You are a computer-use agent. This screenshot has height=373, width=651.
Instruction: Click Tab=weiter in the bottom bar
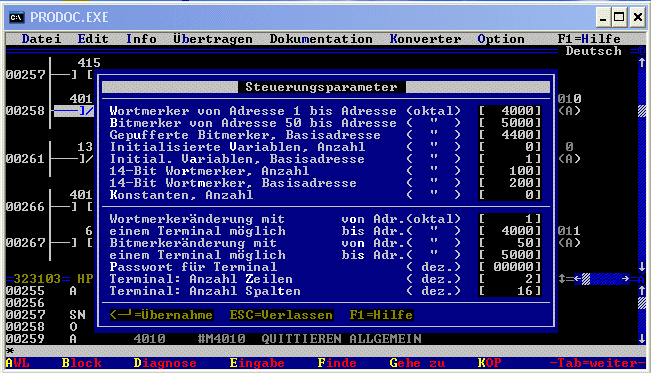[x=597, y=363]
